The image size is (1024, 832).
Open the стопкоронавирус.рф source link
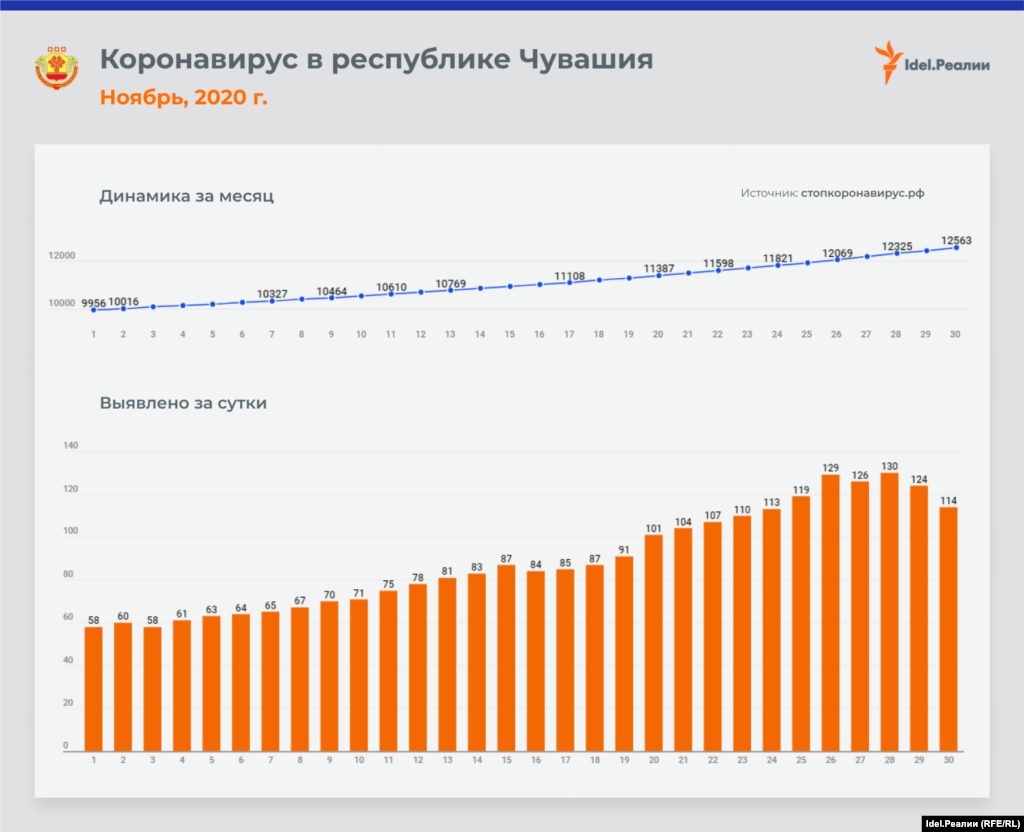(x=862, y=193)
